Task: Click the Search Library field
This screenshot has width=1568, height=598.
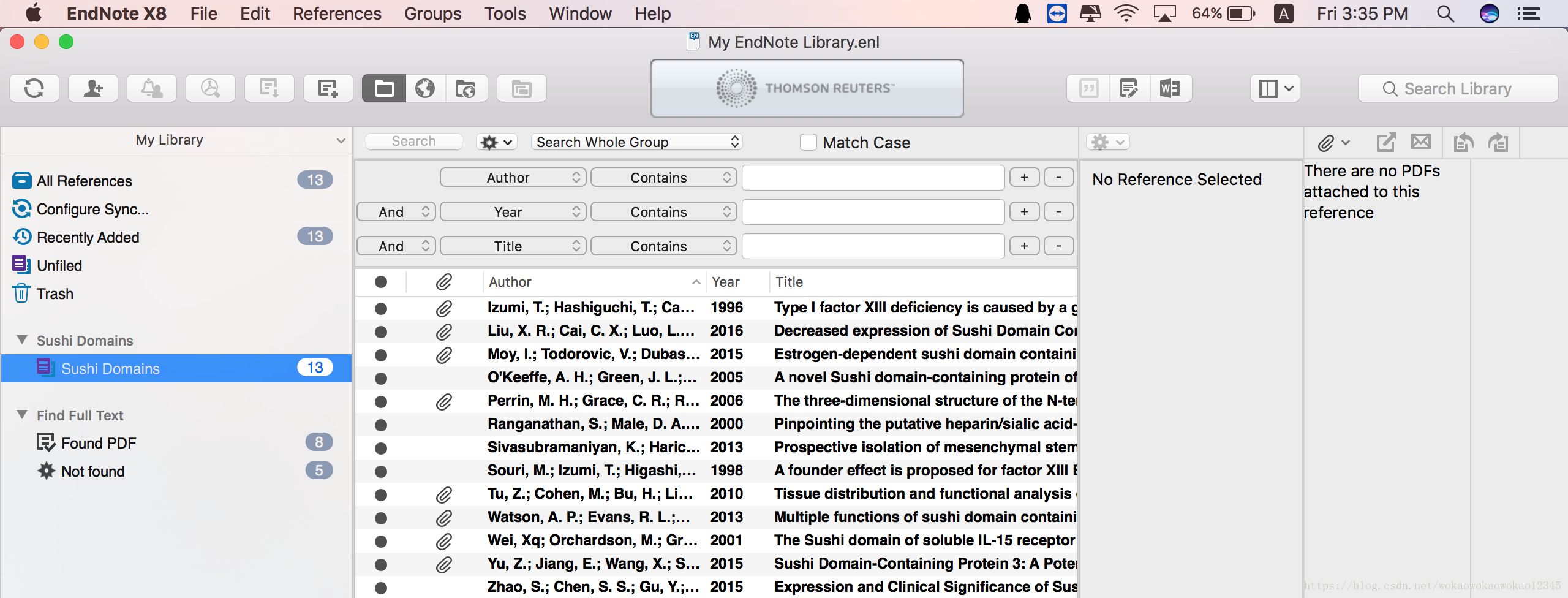Action: (1458, 89)
